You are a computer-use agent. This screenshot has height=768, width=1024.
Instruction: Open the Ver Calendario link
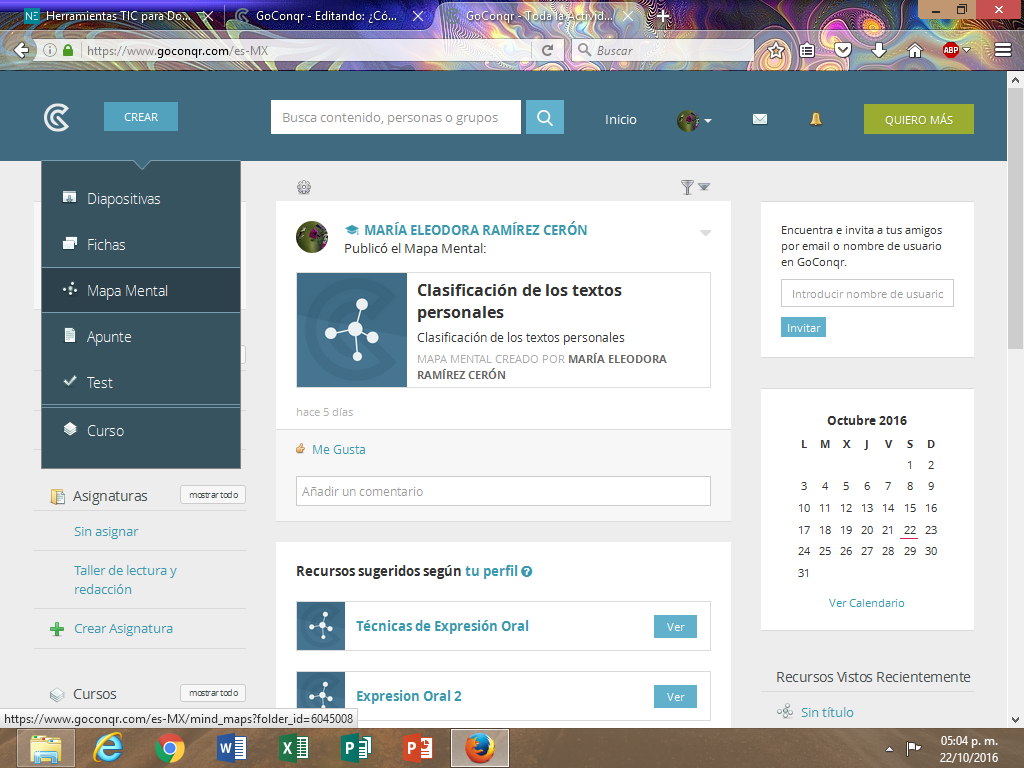pos(867,603)
